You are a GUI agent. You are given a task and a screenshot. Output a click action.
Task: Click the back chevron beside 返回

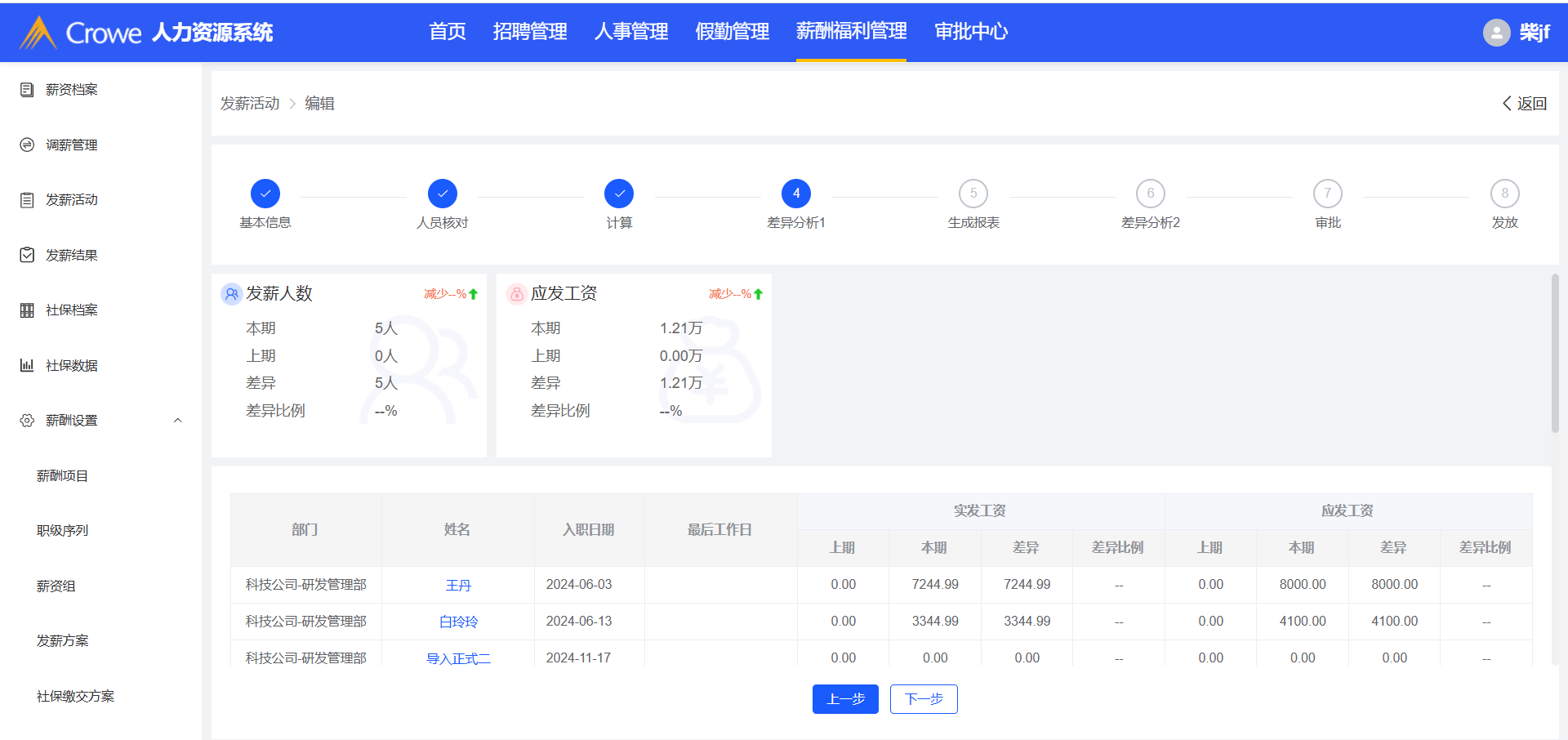(1507, 104)
